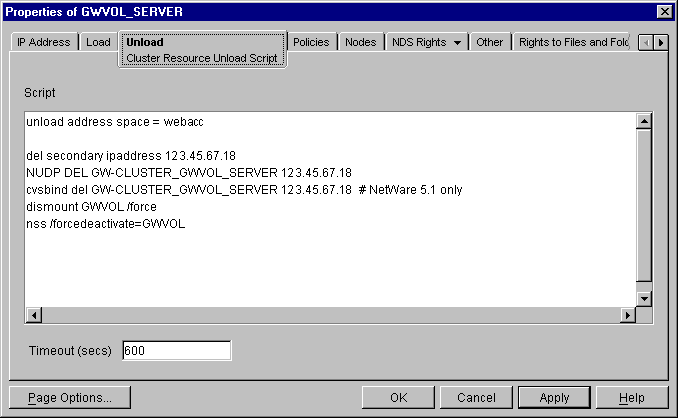Image resolution: width=678 pixels, height=418 pixels.
Task: Confirm with the OK button
Action: [398, 397]
